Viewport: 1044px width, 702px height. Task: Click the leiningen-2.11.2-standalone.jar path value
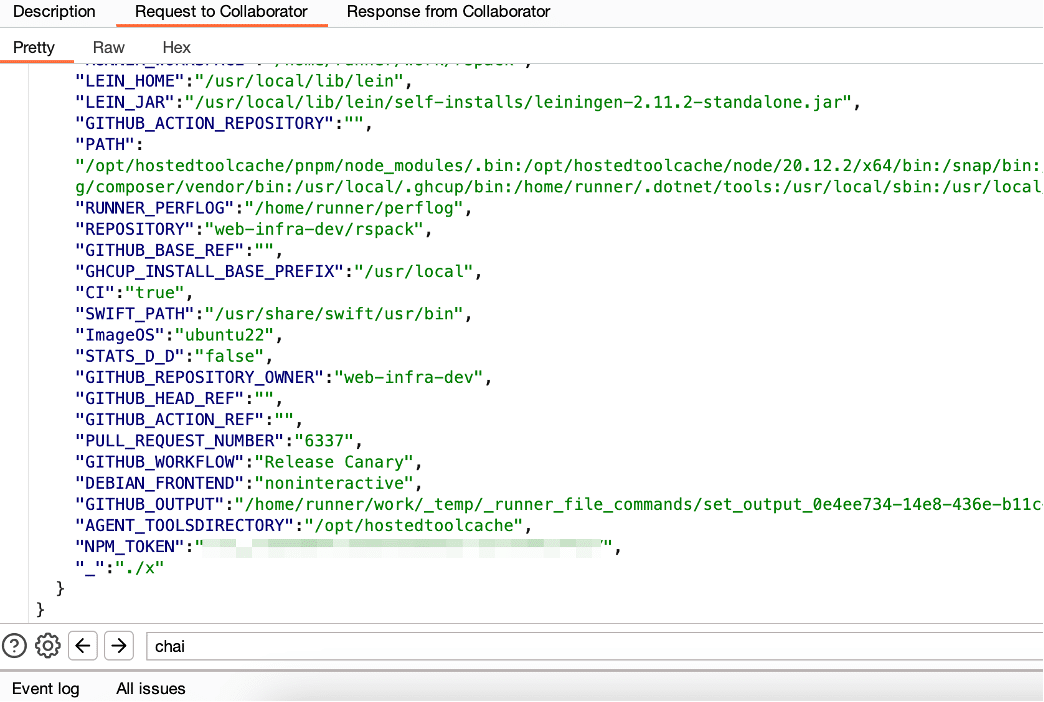click(519, 103)
